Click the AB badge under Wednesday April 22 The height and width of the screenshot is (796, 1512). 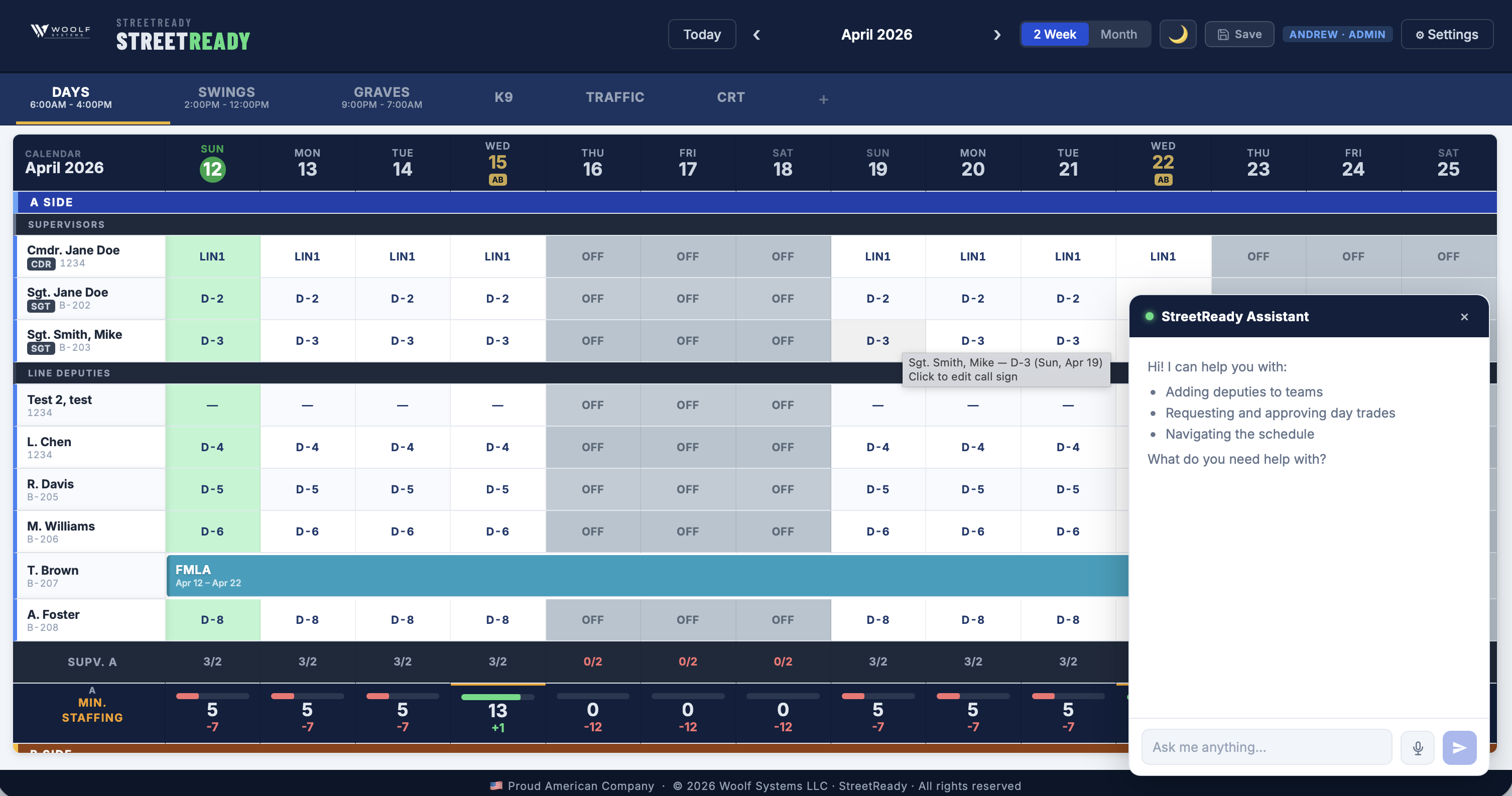click(x=1163, y=180)
